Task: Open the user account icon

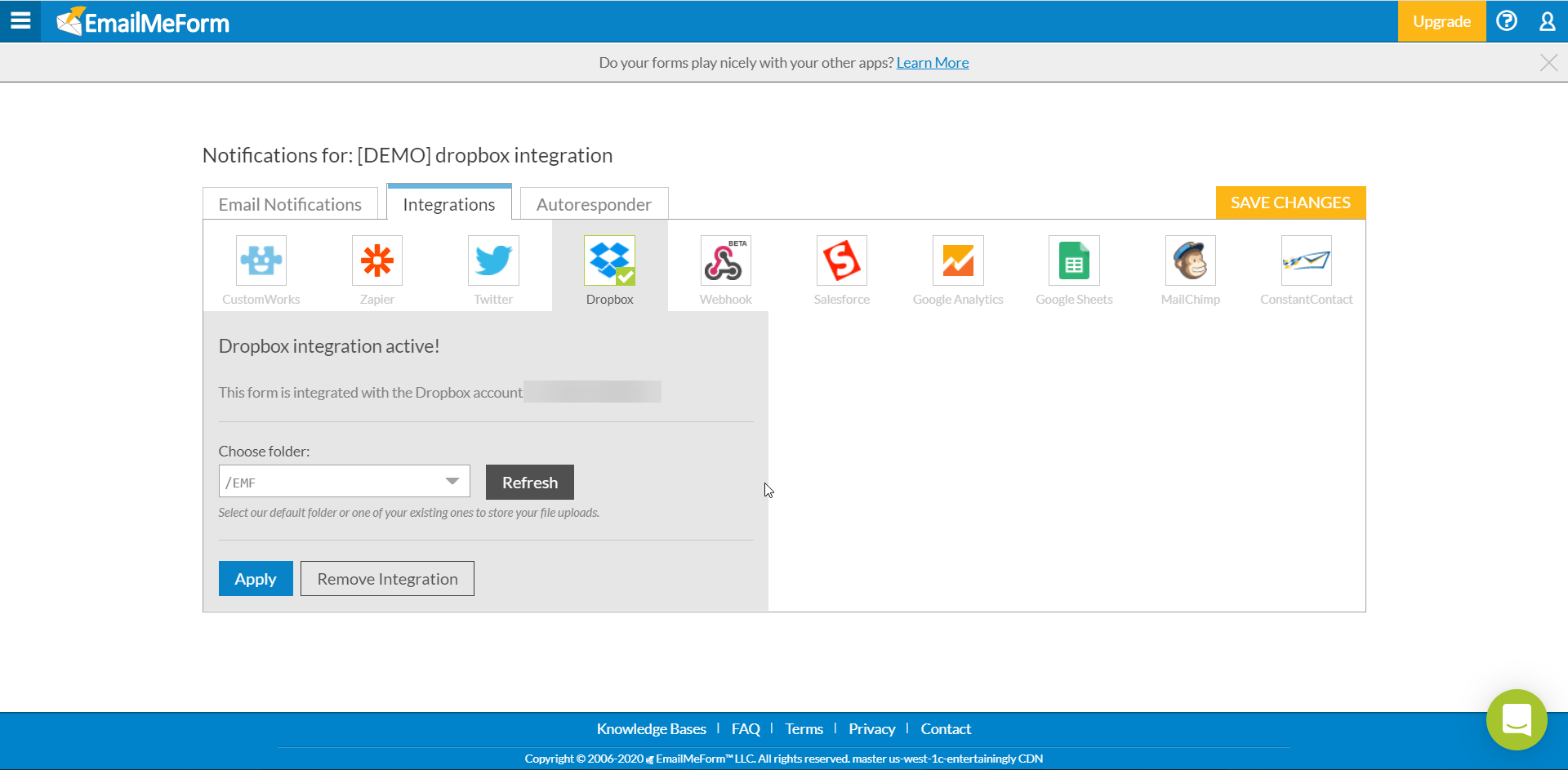Action: pos(1547,21)
